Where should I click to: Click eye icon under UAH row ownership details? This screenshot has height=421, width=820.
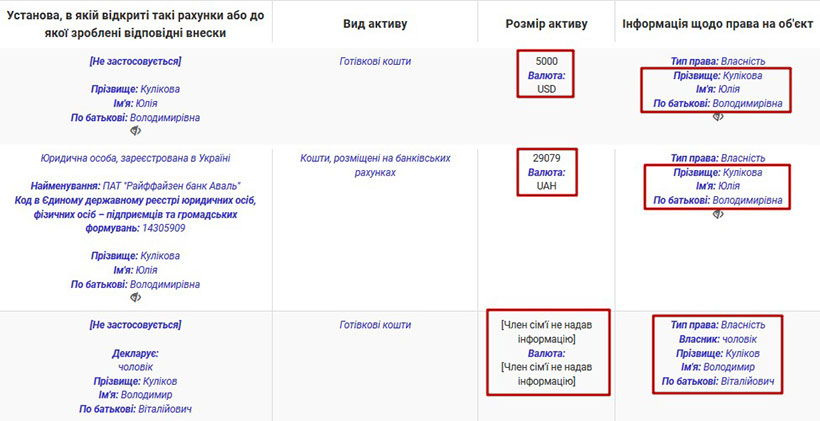pyautogui.click(x=717, y=214)
